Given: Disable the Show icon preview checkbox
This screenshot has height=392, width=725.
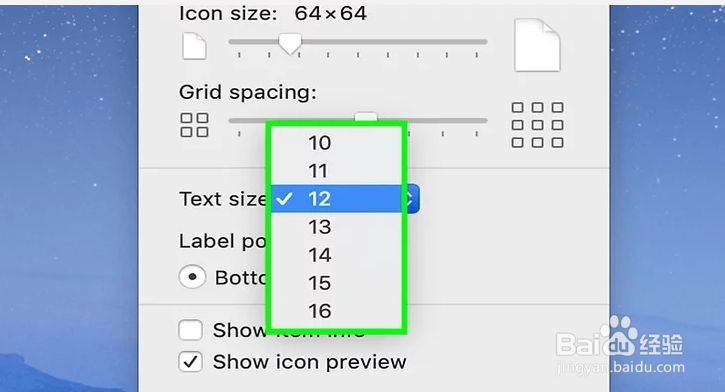Looking at the screenshot, I should coord(190,362).
